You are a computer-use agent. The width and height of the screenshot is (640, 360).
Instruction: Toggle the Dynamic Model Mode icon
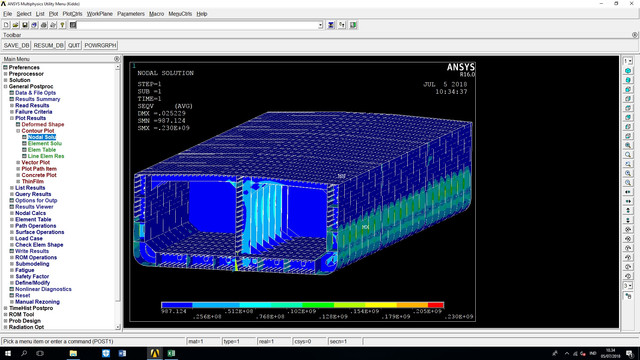coord(628,296)
